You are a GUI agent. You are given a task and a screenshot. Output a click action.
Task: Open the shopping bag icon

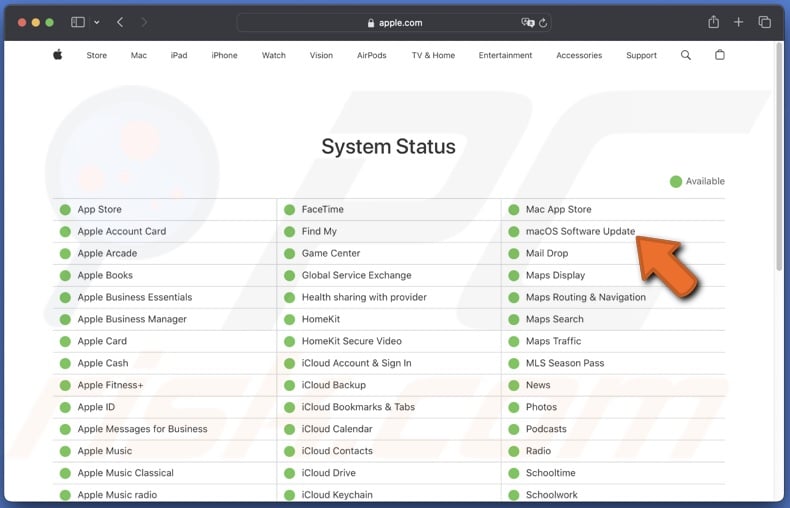point(720,54)
